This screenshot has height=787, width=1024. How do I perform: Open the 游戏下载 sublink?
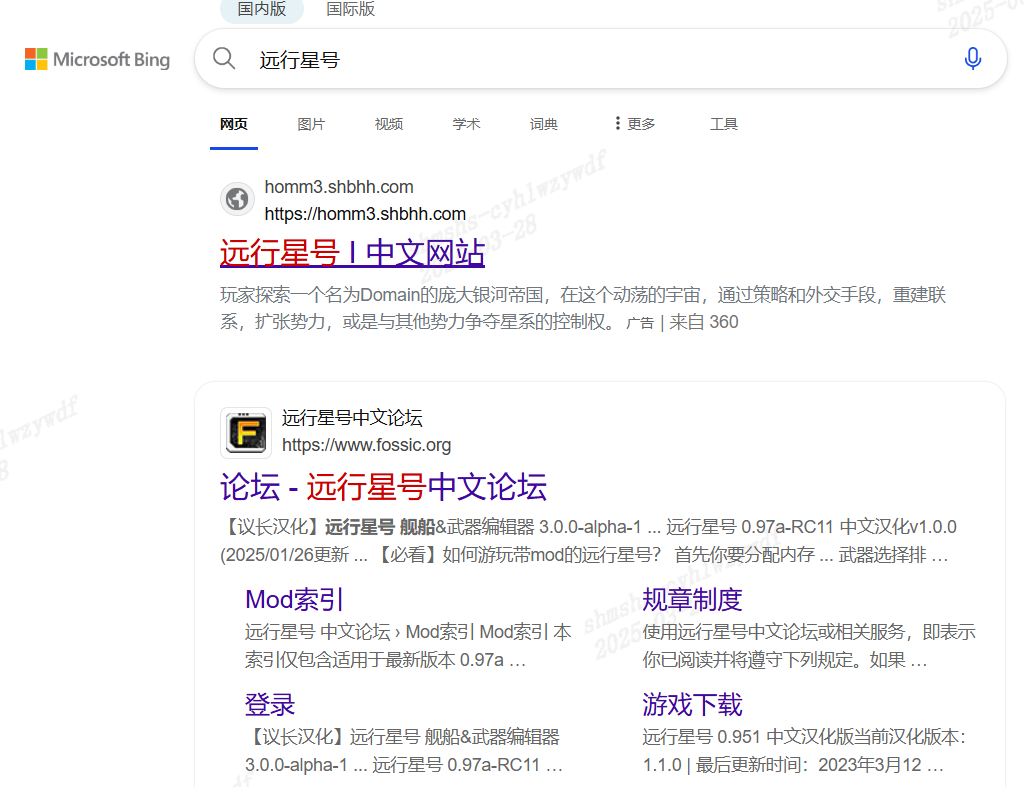click(x=692, y=704)
